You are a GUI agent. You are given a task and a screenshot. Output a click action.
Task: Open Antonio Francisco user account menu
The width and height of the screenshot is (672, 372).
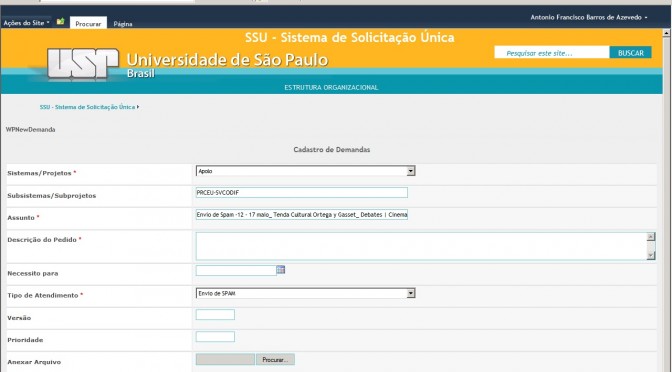[589, 18]
